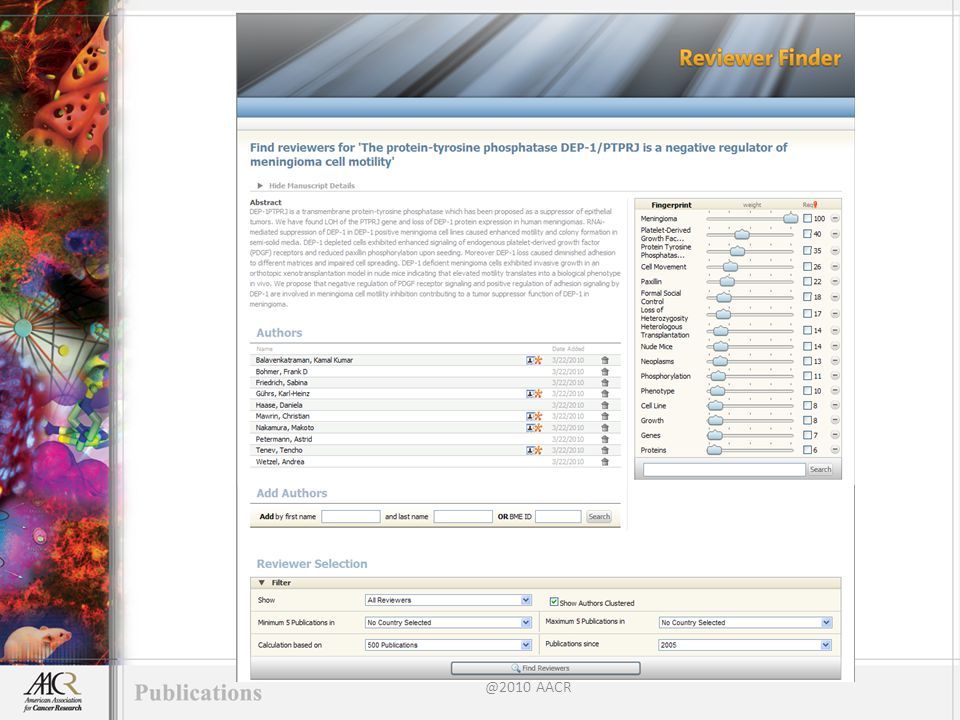Adjust the Meningioma weight slider
This screenshot has width=960, height=720.
(790, 218)
